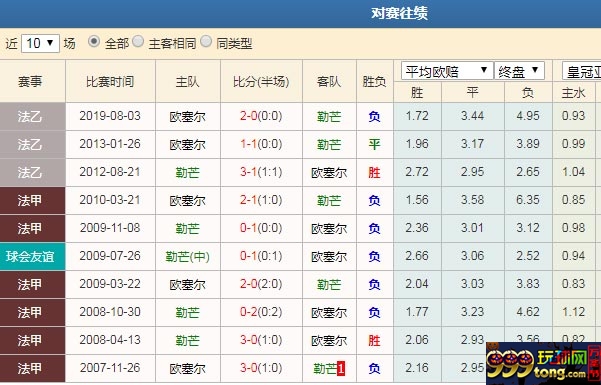The image size is (601, 385).
Task: Click the red card badge next to 勒芒
Action: [341, 369]
